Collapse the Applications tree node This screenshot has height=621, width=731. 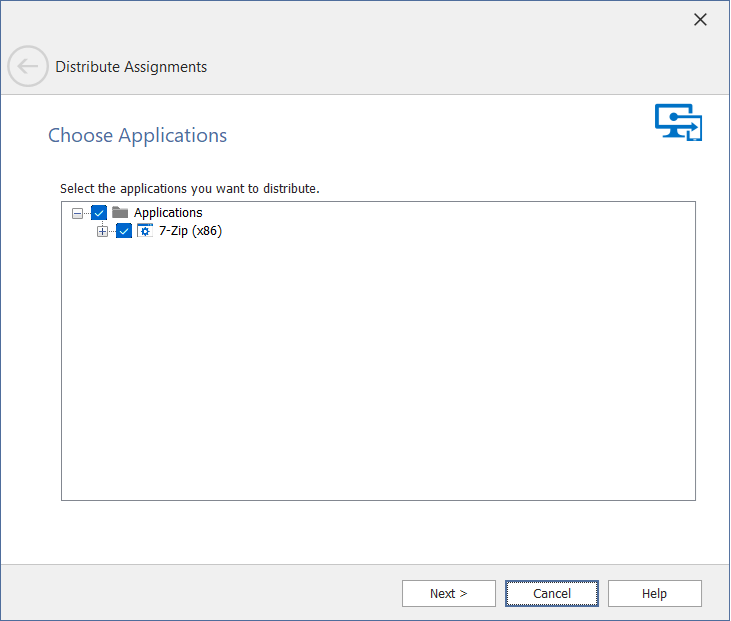click(x=78, y=213)
